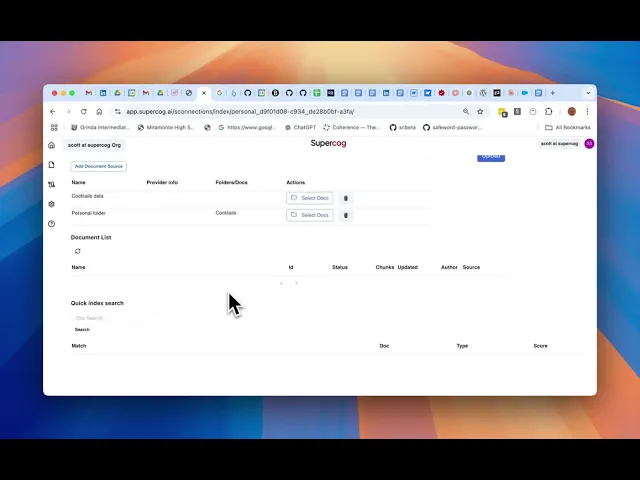Open browser home page button
This screenshot has height=480, width=640.
(x=99, y=111)
